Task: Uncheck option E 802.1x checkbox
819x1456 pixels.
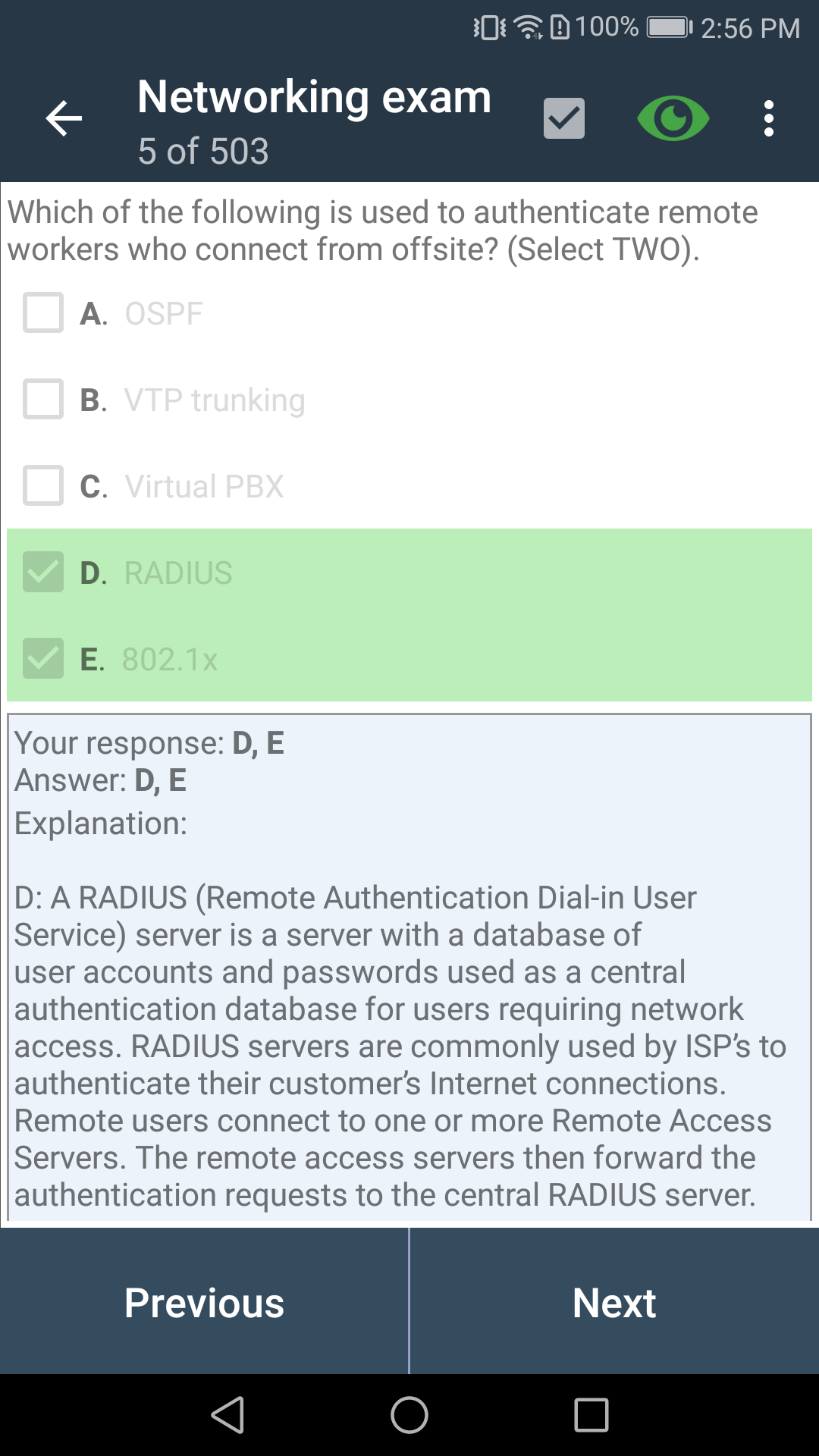Action: pos(43,659)
